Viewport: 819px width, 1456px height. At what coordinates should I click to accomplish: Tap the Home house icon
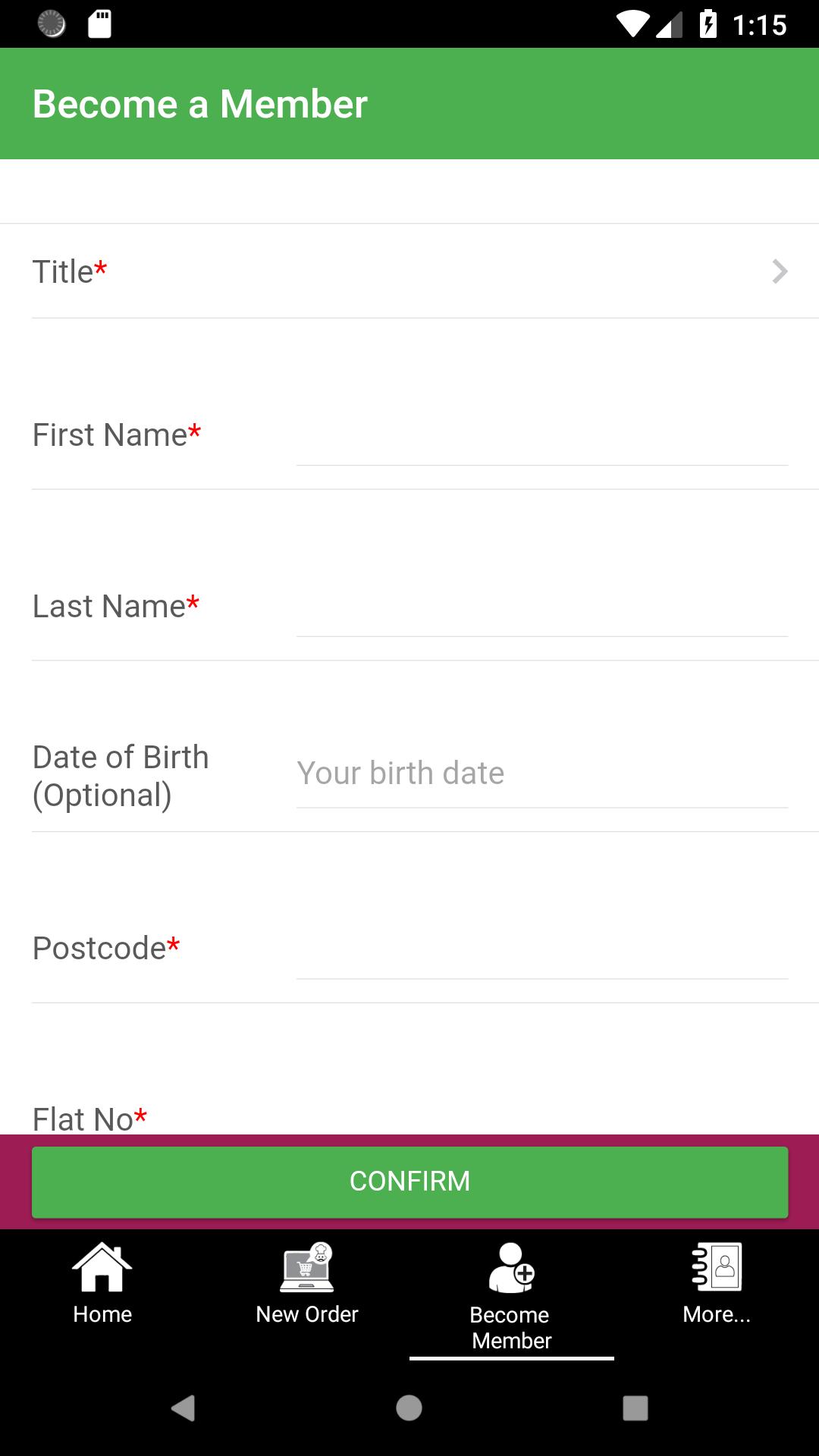(x=102, y=1266)
